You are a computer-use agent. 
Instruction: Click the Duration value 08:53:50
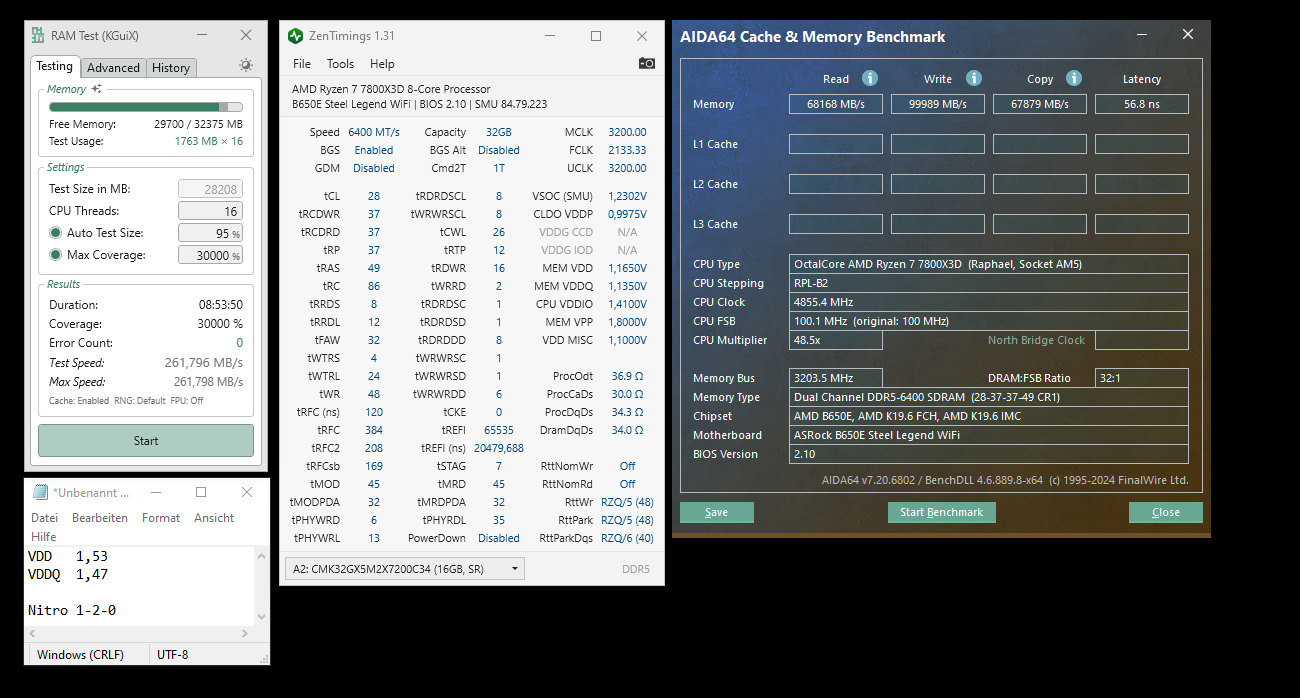pos(220,305)
